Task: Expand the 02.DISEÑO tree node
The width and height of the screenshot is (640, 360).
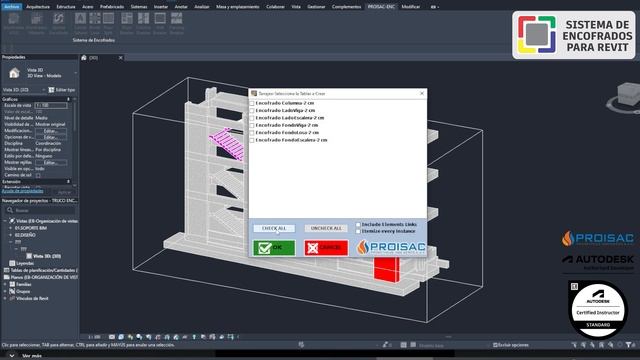Action: tap(10, 235)
